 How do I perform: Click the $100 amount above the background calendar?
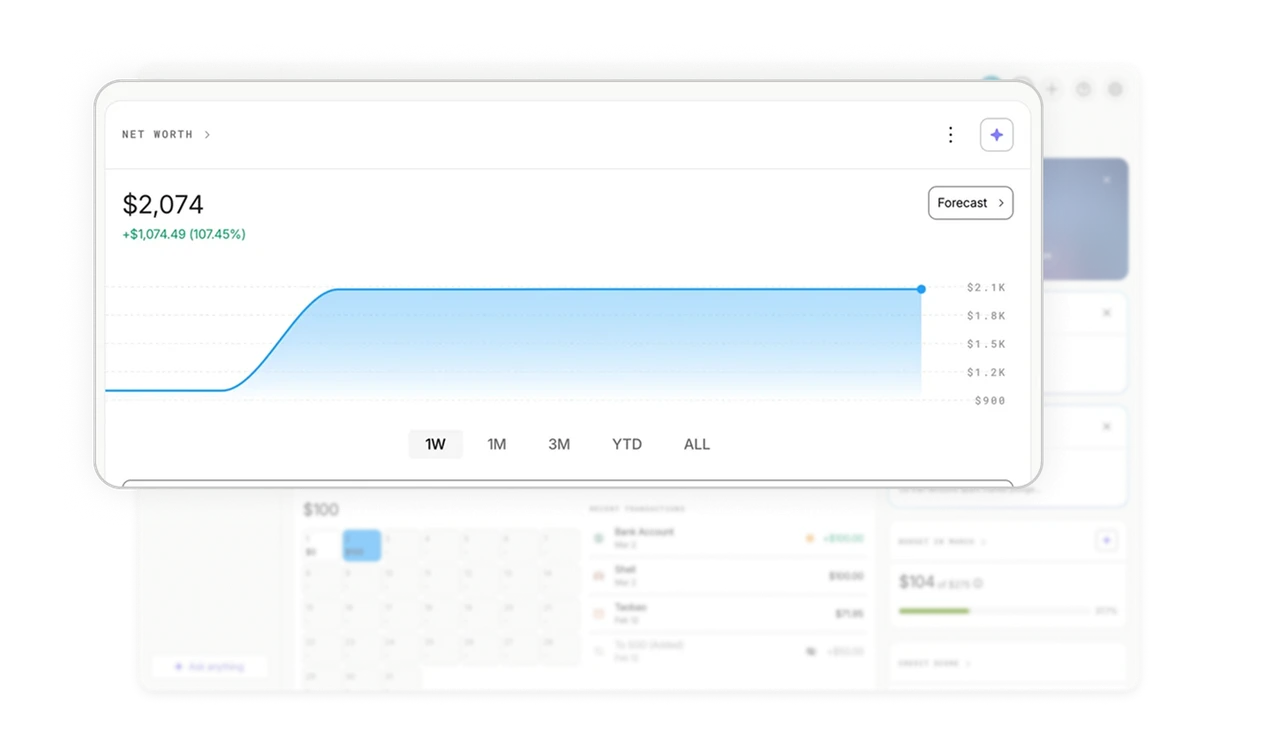321,510
